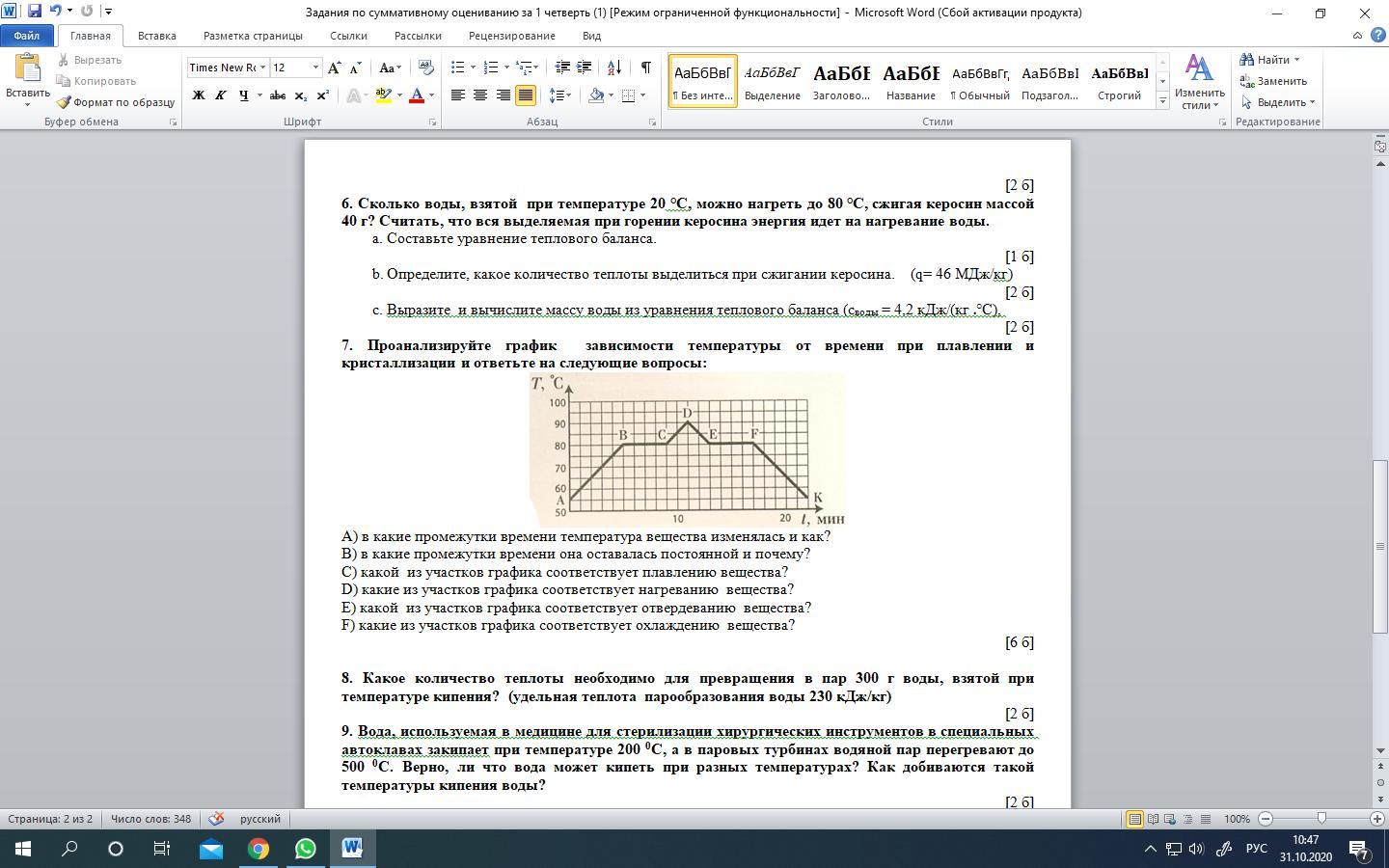Toggle bold Ж formatting
This screenshot has width=1389, height=868.
(199, 95)
